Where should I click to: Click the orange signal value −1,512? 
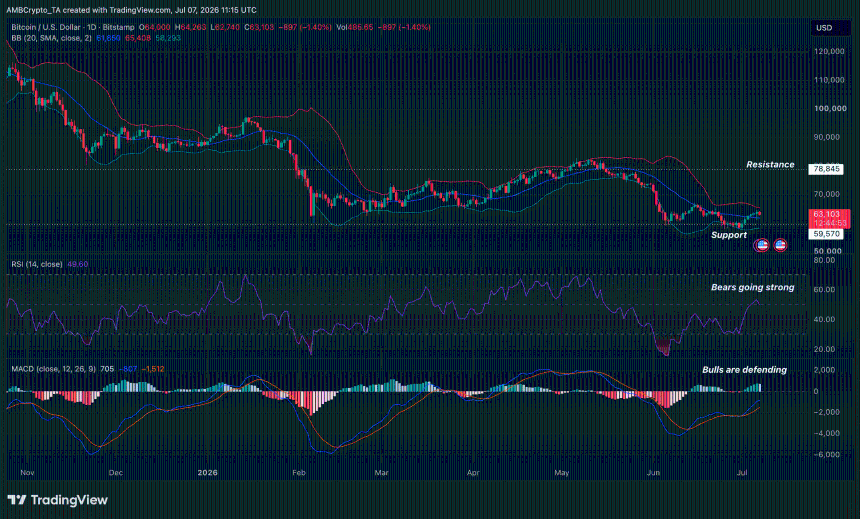153,369
